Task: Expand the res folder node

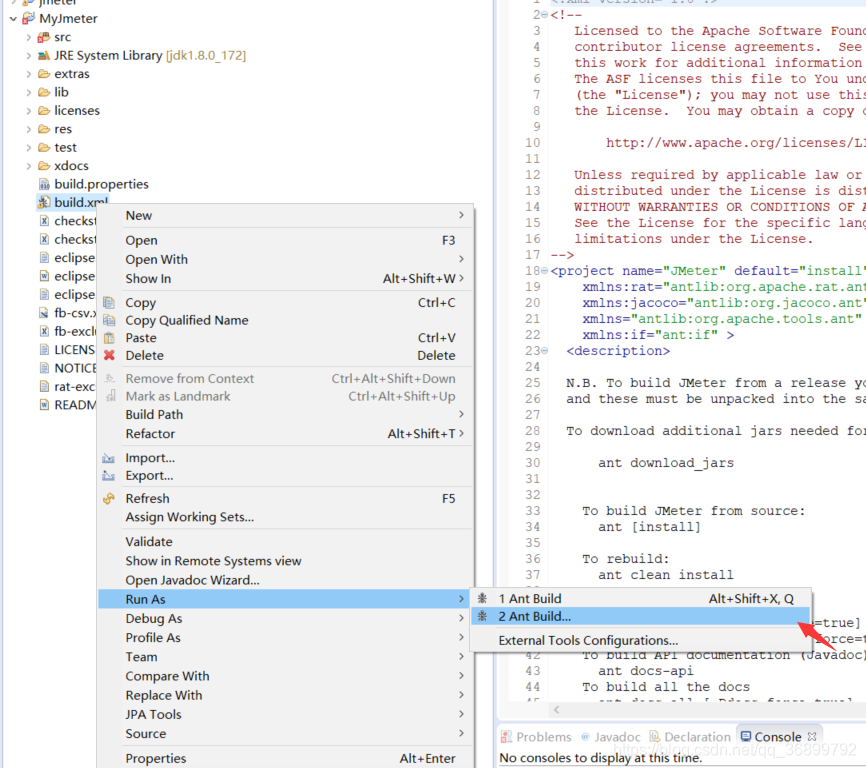Action: (x=29, y=129)
